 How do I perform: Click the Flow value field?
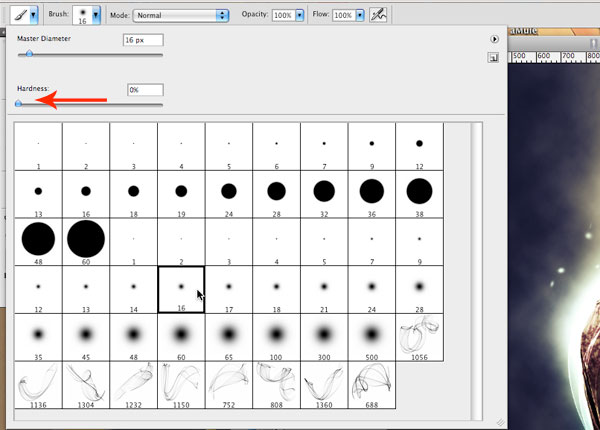pos(343,15)
